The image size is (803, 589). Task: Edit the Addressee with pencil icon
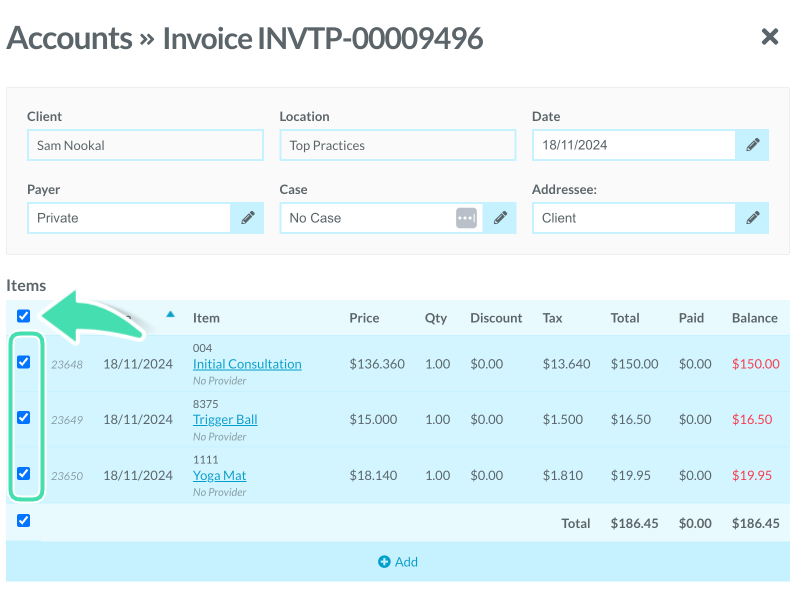pyautogui.click(x=752, y=218)
